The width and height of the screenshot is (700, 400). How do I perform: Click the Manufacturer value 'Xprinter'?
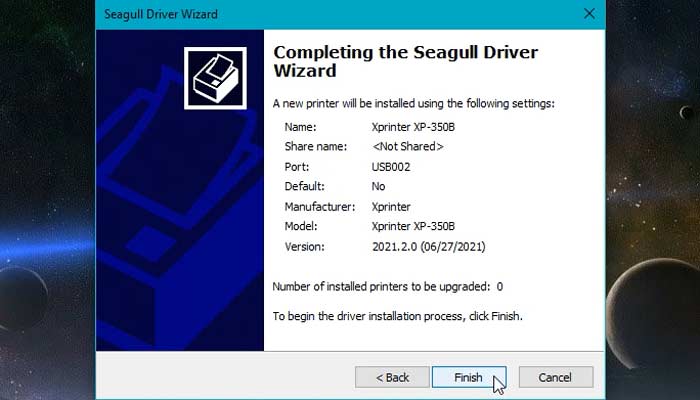click(391, 207)
